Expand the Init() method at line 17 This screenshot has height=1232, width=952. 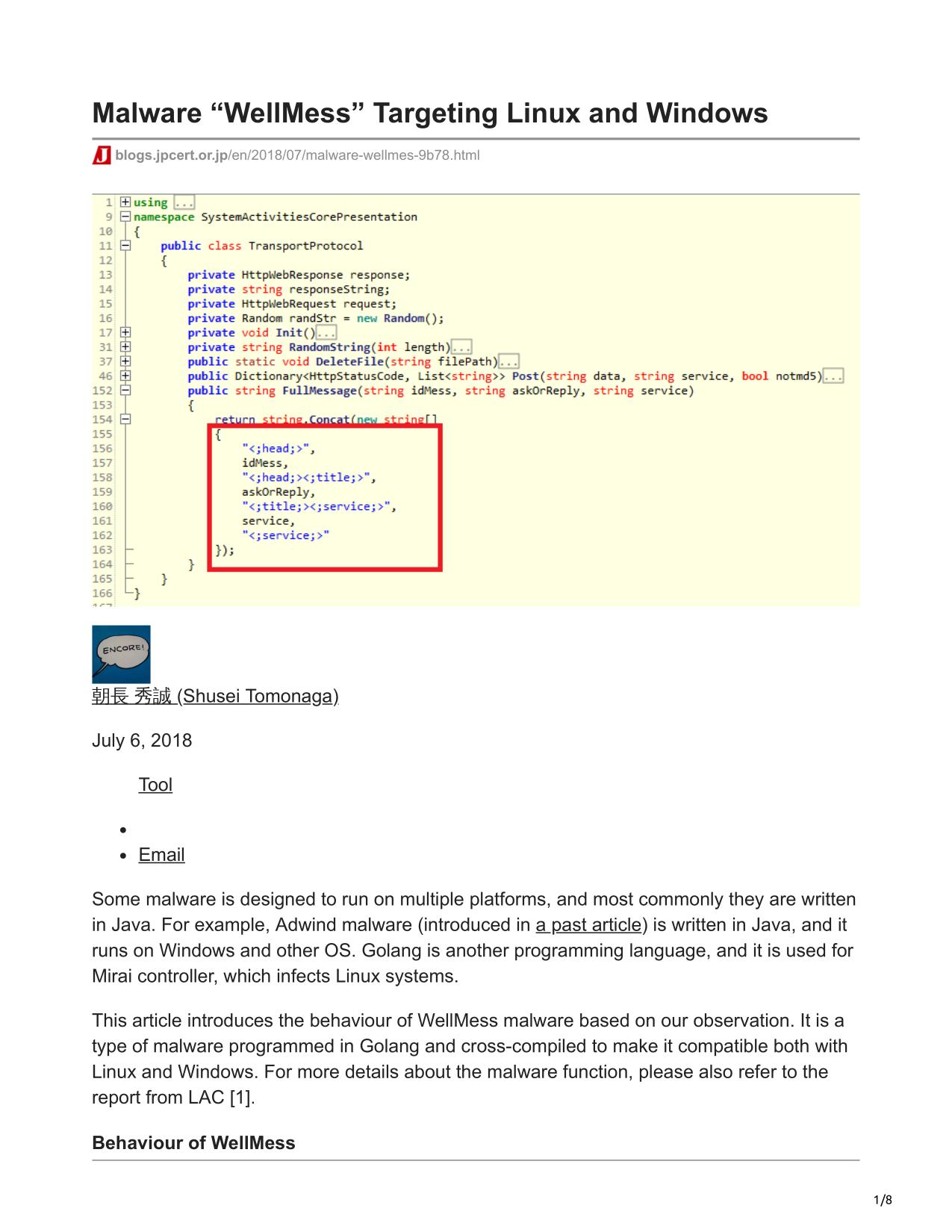125,332
